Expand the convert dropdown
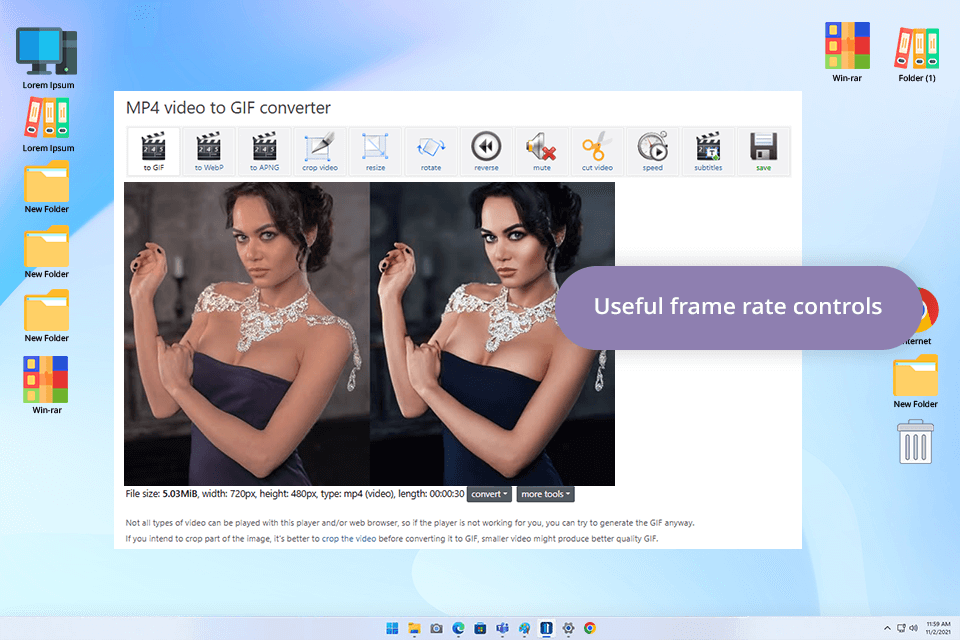This screenshot has width=960, height=640. [x=489, y=494]
